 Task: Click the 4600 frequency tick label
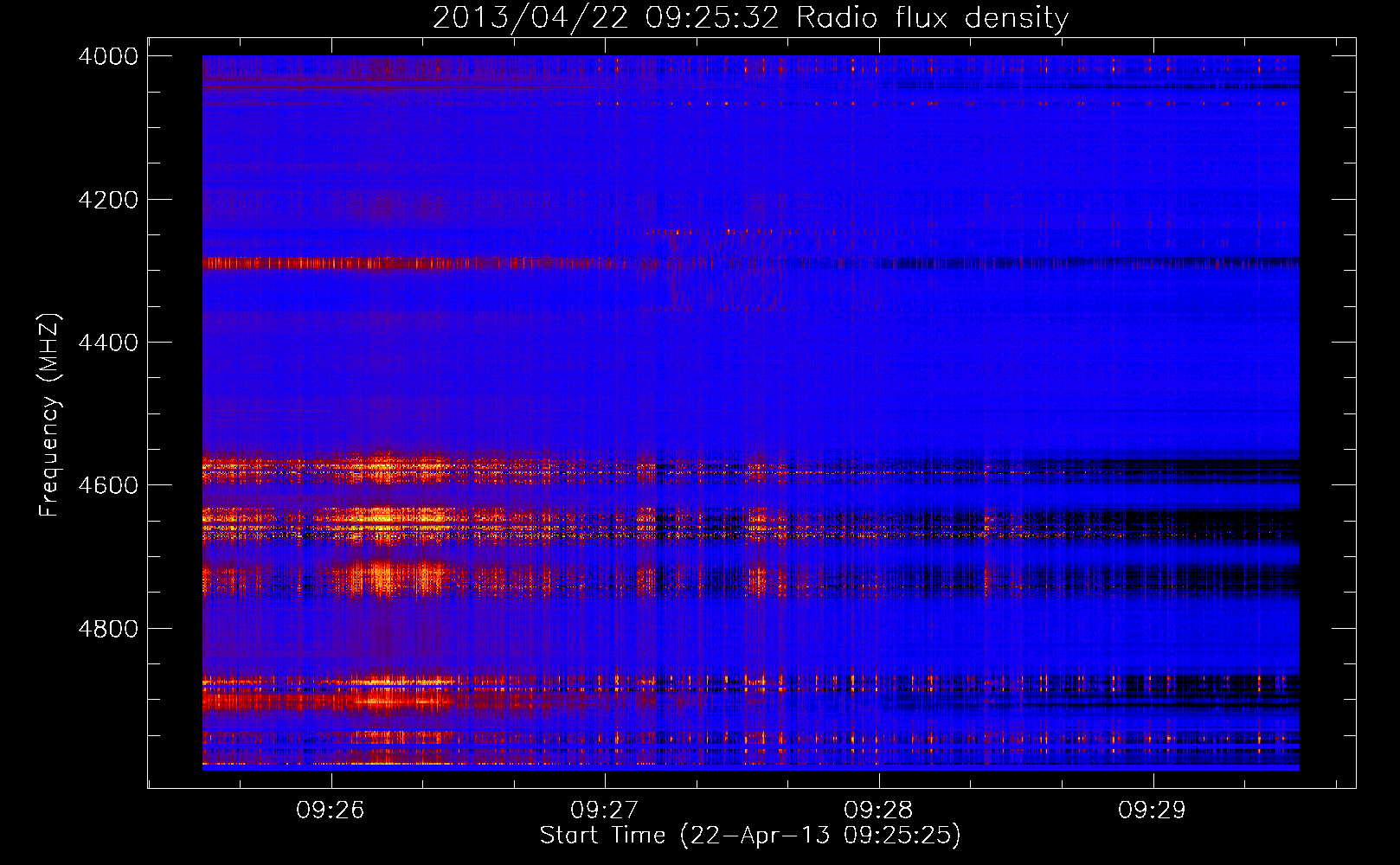coord(107,485)
